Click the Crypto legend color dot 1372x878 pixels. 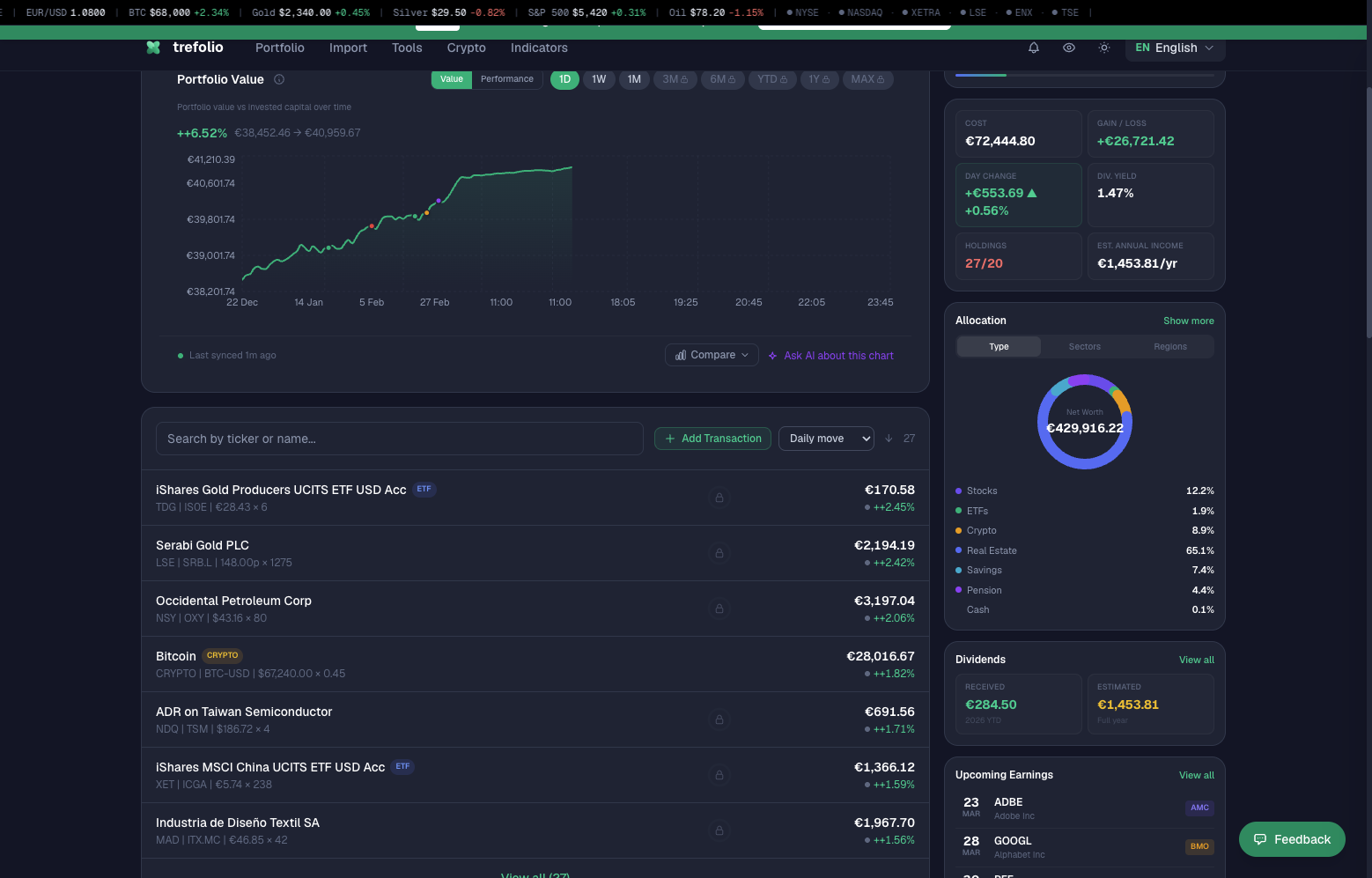click(958, 530)
